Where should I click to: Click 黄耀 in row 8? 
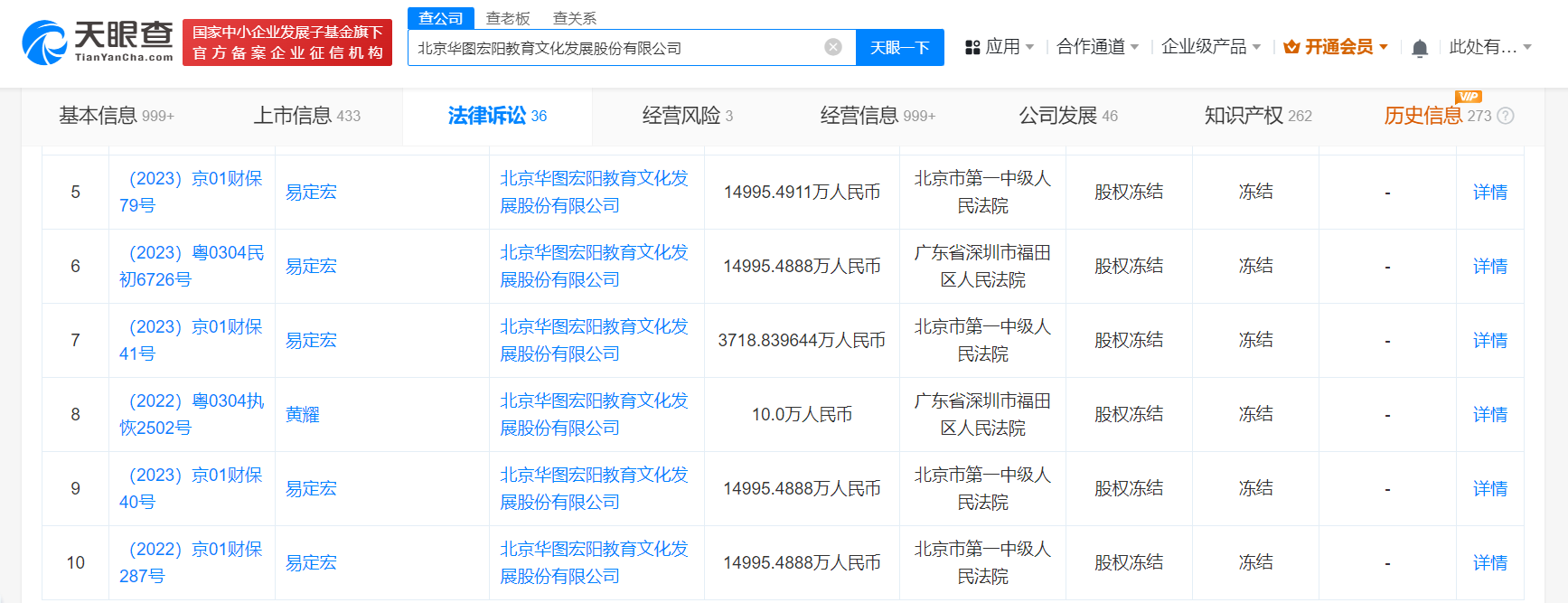(303, 414)
